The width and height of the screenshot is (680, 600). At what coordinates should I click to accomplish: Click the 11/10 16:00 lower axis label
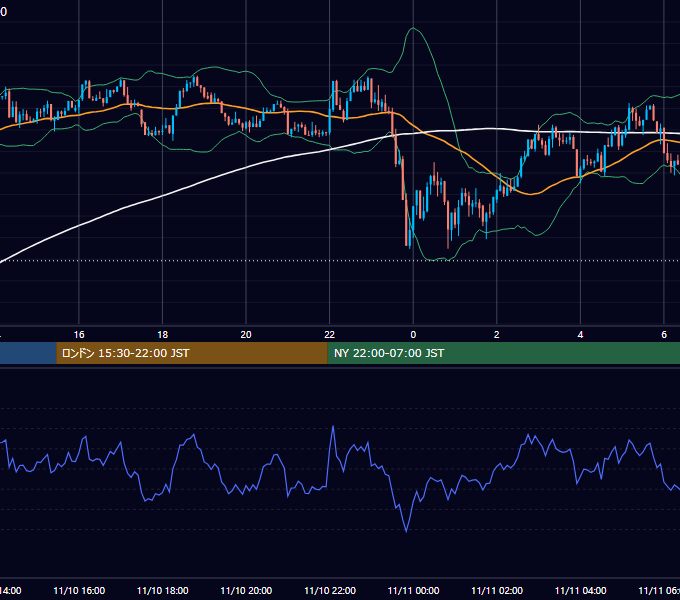[x=79, y=590]
